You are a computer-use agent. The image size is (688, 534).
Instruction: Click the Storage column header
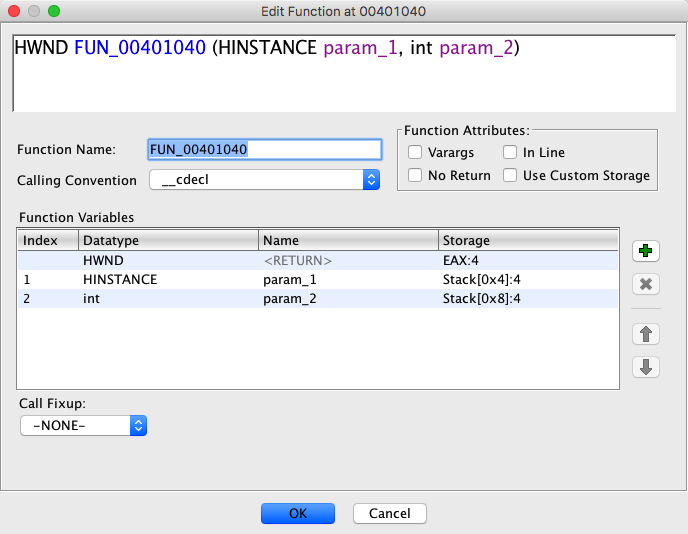[530, 241]
